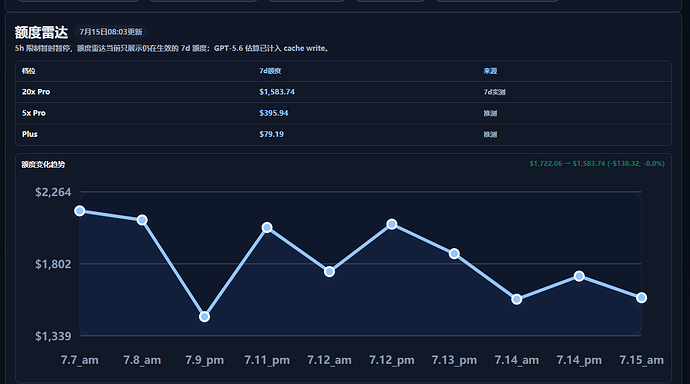The height and width of the screenshot is (384, 690).
Task: Click the 7d额度 column header
Action: tap(270, 71)
